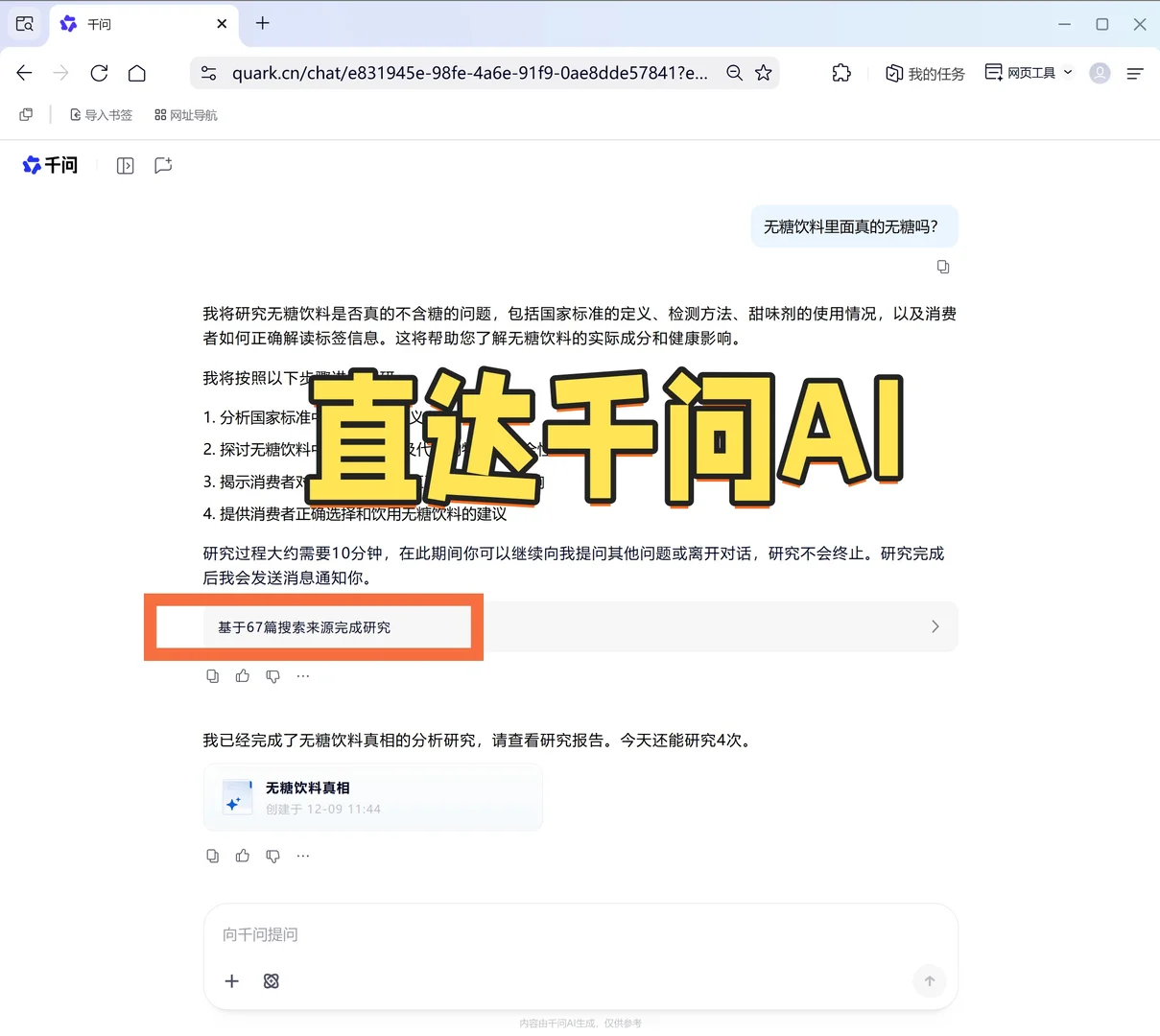1160x1036 pixels.
Task: Open the browser extensions puzzle icon
Action: 841,73
